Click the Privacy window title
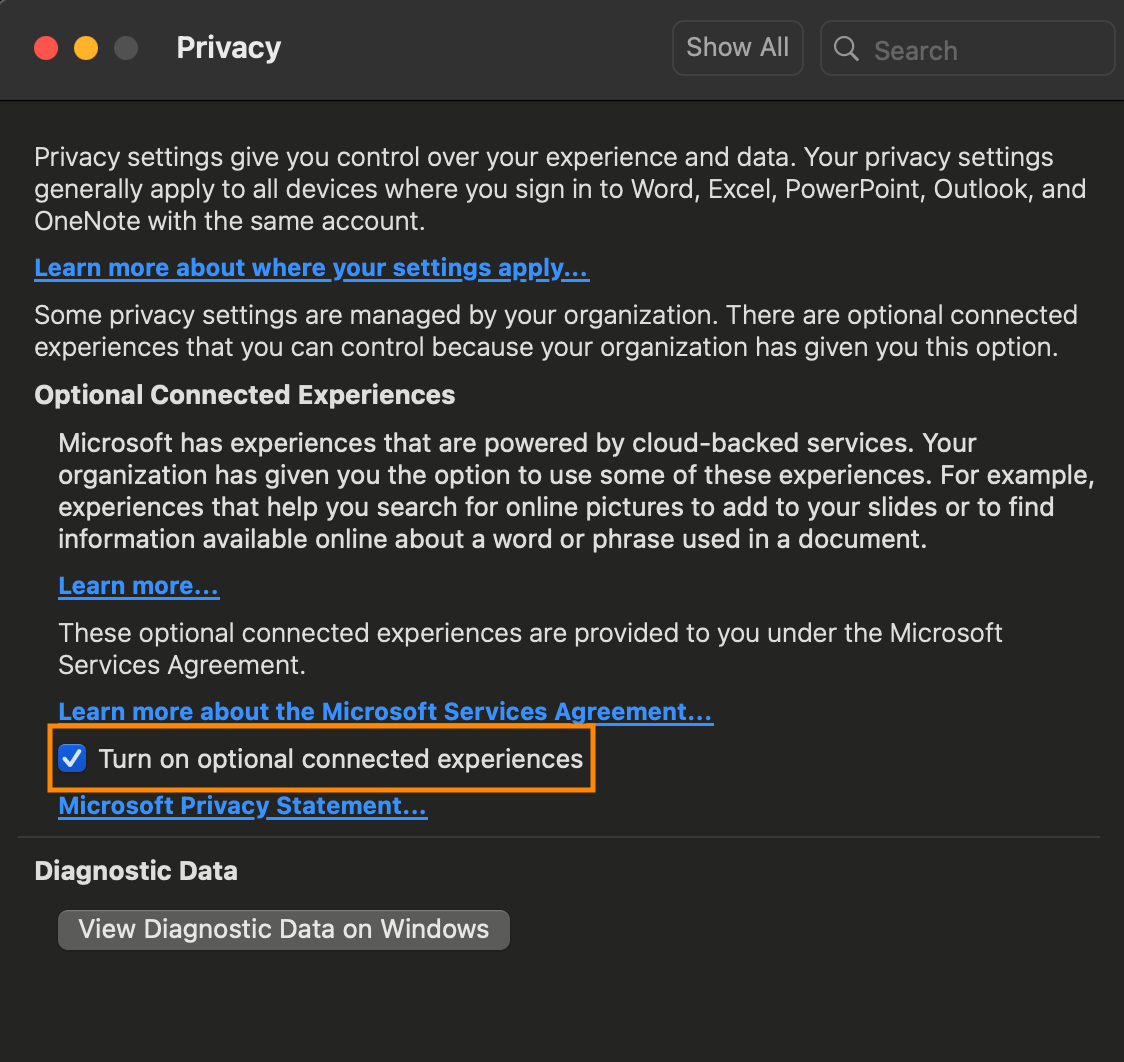Image resolution: width=1124 pixels, height=1062 pixels. [228, 48]
